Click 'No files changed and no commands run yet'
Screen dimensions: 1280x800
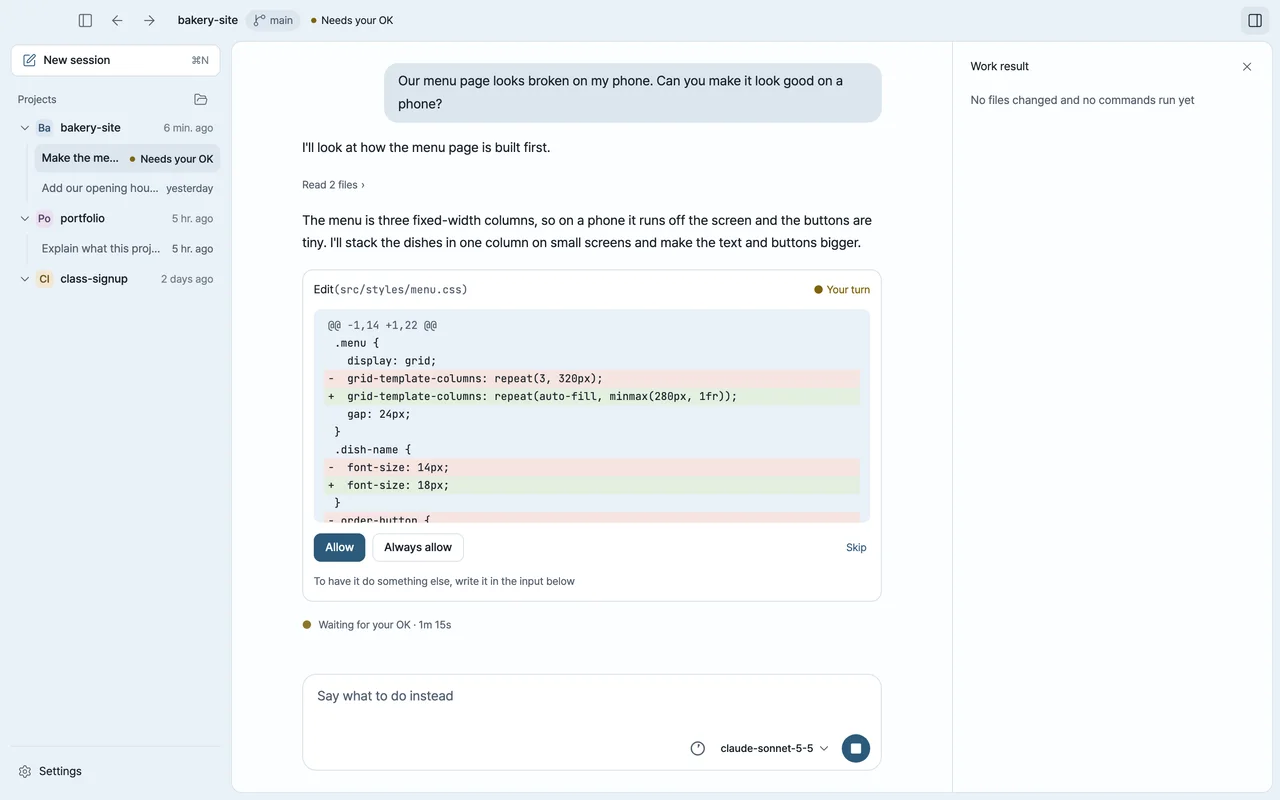click(1083, 100)
